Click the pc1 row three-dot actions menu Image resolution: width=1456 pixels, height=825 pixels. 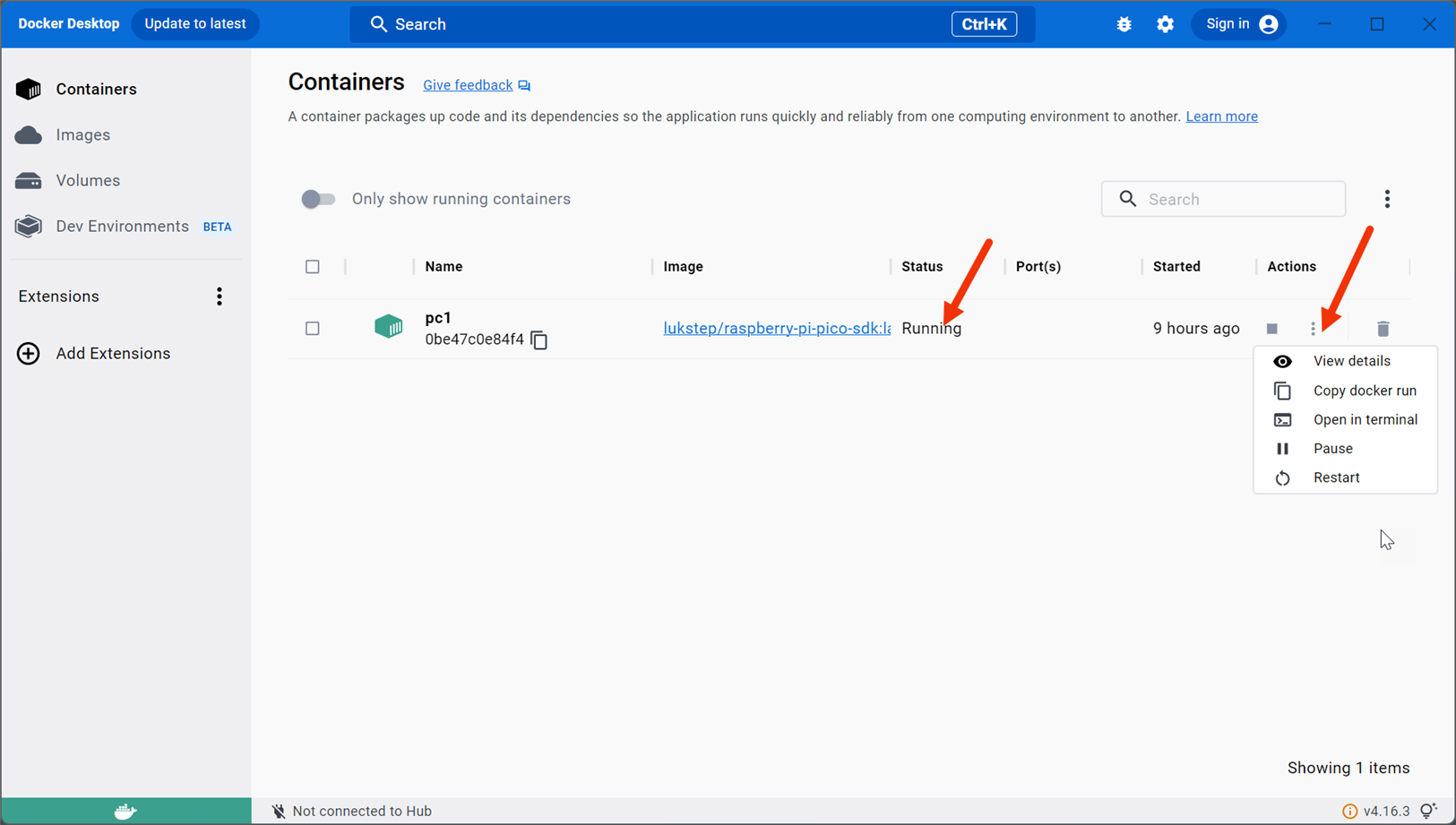[1314, 329]
